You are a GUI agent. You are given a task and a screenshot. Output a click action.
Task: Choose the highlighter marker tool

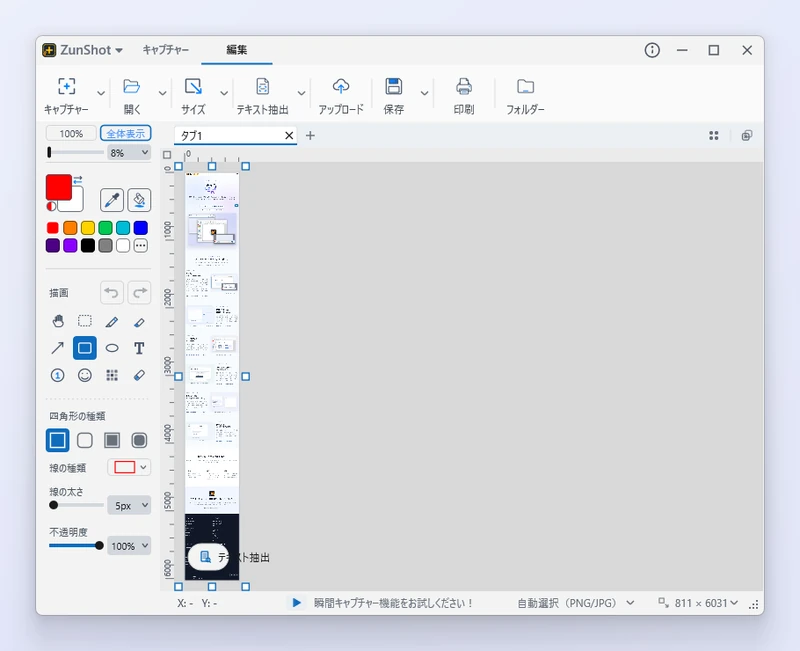point(139,321)
